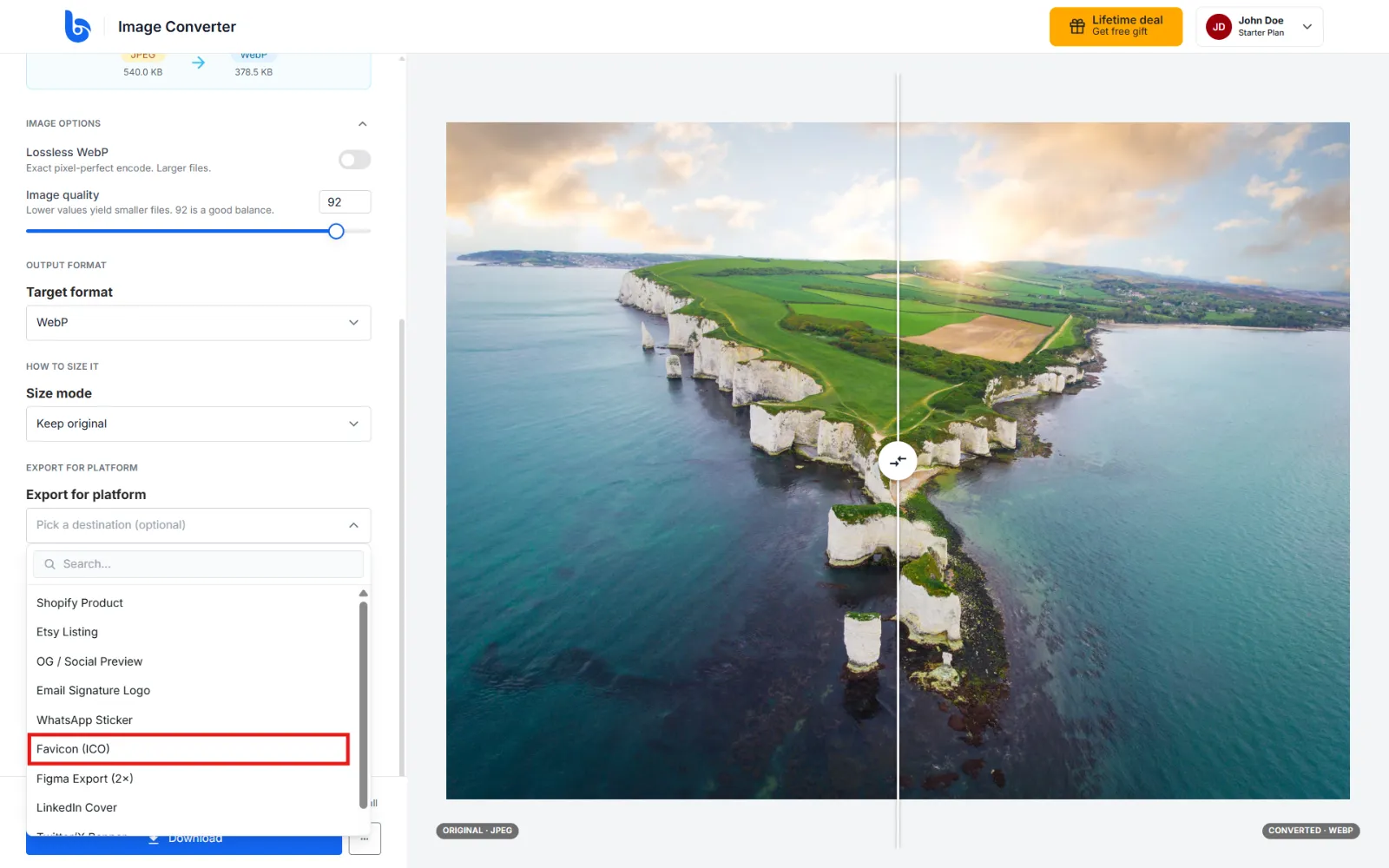Click the comparison split handle icon
The width and height of the screenshot is (1389, 868).
coord(898,461)
